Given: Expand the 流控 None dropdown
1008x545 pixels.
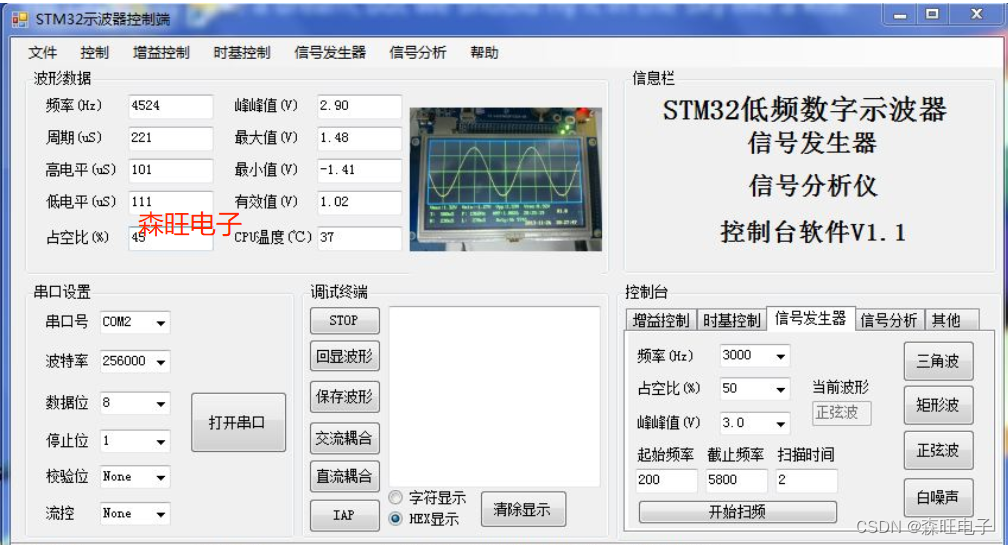Looking at the screenshot, I should coord(161,514).
